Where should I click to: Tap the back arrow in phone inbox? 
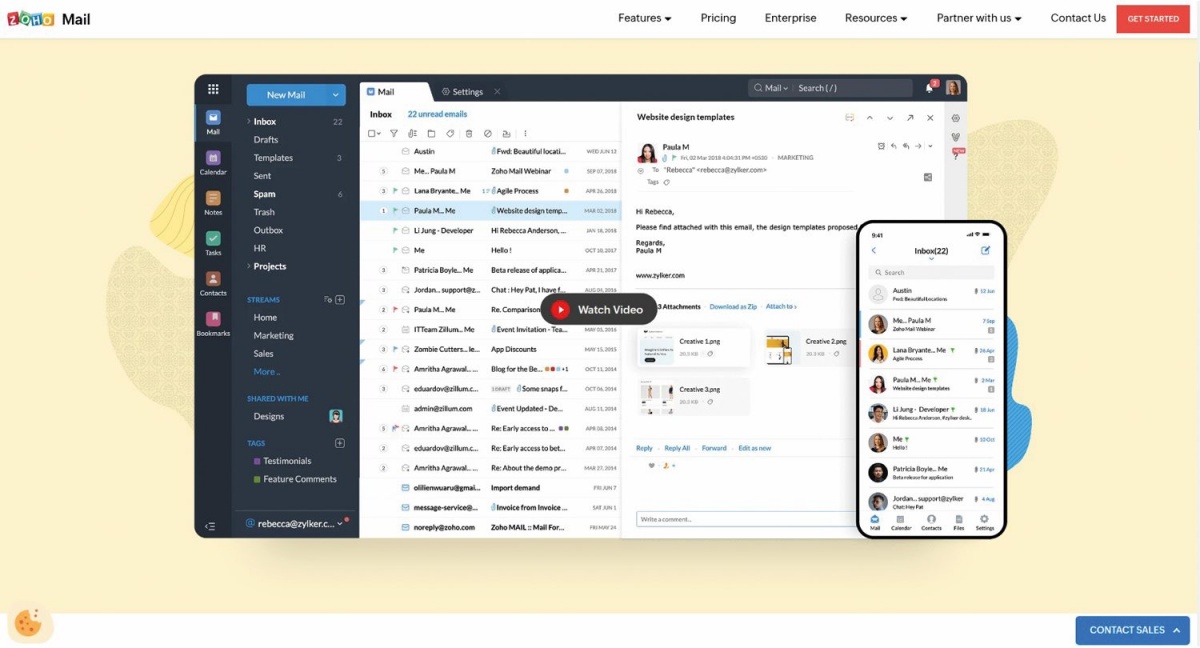874,251
